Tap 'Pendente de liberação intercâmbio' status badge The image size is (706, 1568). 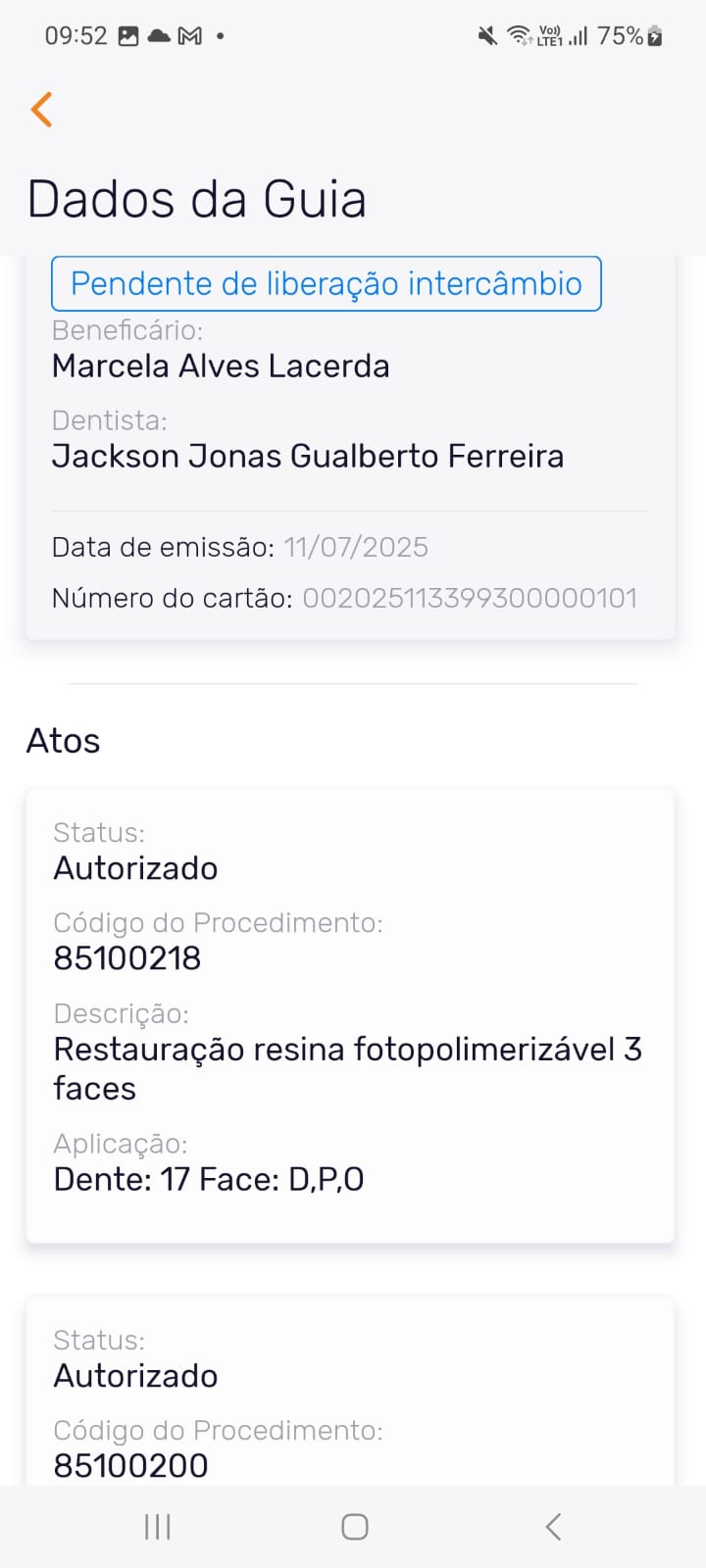click(x=326, y=283)
